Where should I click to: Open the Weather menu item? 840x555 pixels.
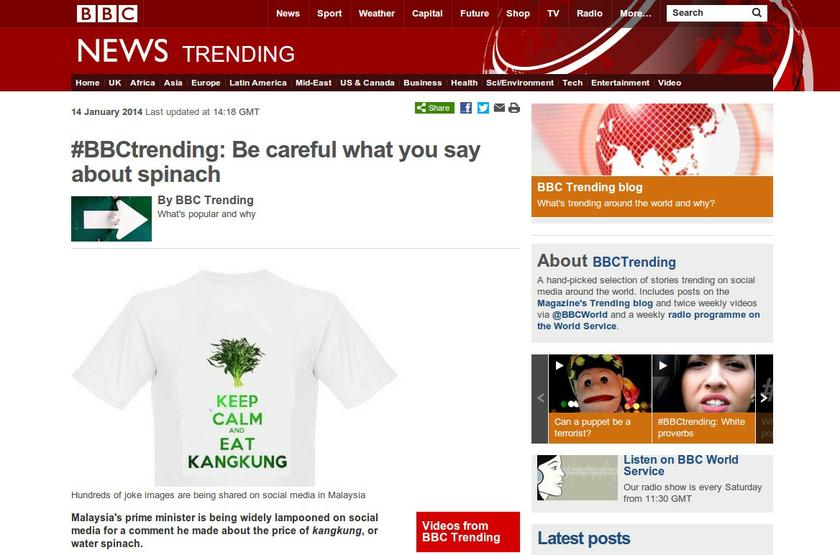click(x=377, y=13)
